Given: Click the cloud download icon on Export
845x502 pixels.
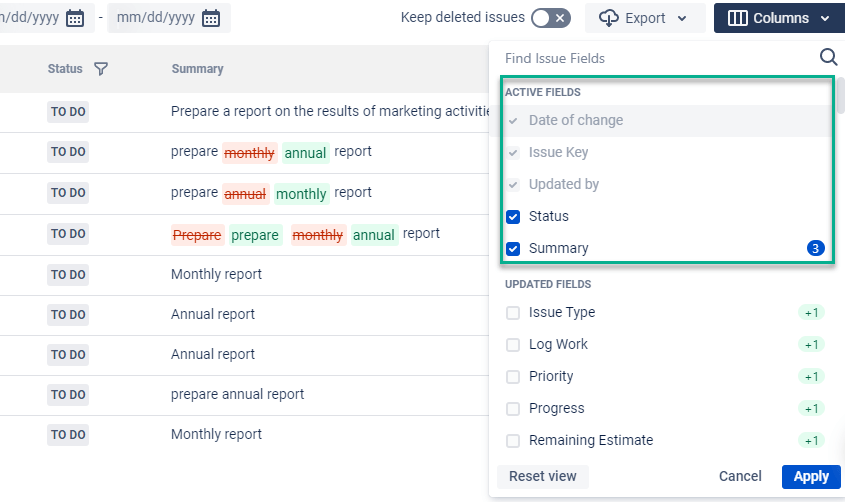Looking at the screenshot, I should pos(608,18).
